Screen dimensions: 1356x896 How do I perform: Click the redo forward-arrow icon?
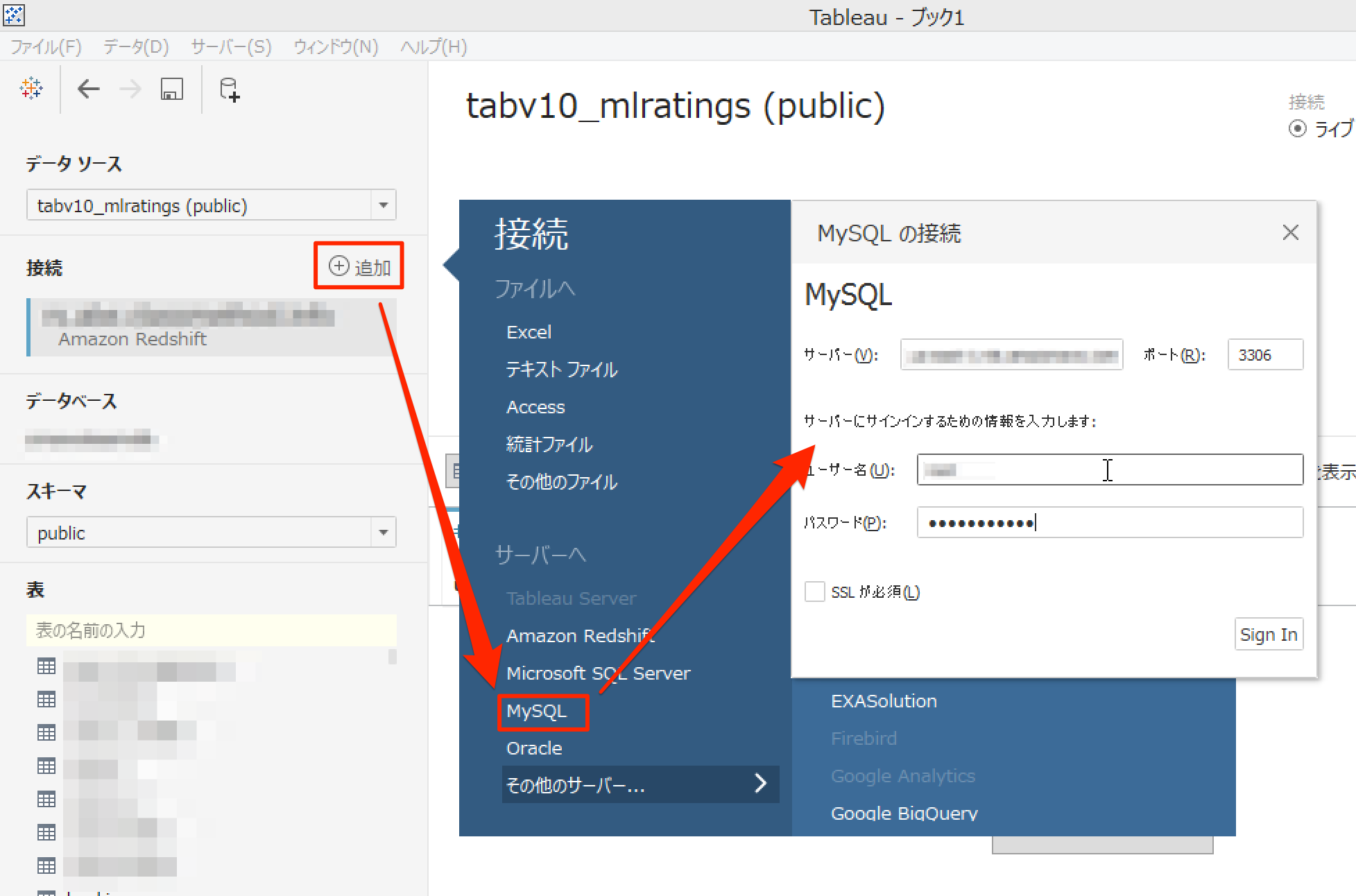click(x=130, y=89)
